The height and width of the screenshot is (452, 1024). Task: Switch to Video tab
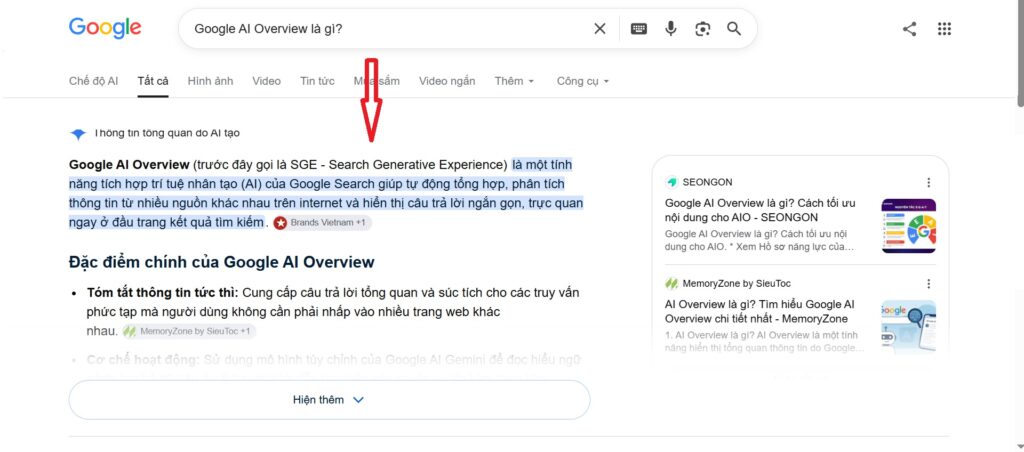[x=266, y=81]
